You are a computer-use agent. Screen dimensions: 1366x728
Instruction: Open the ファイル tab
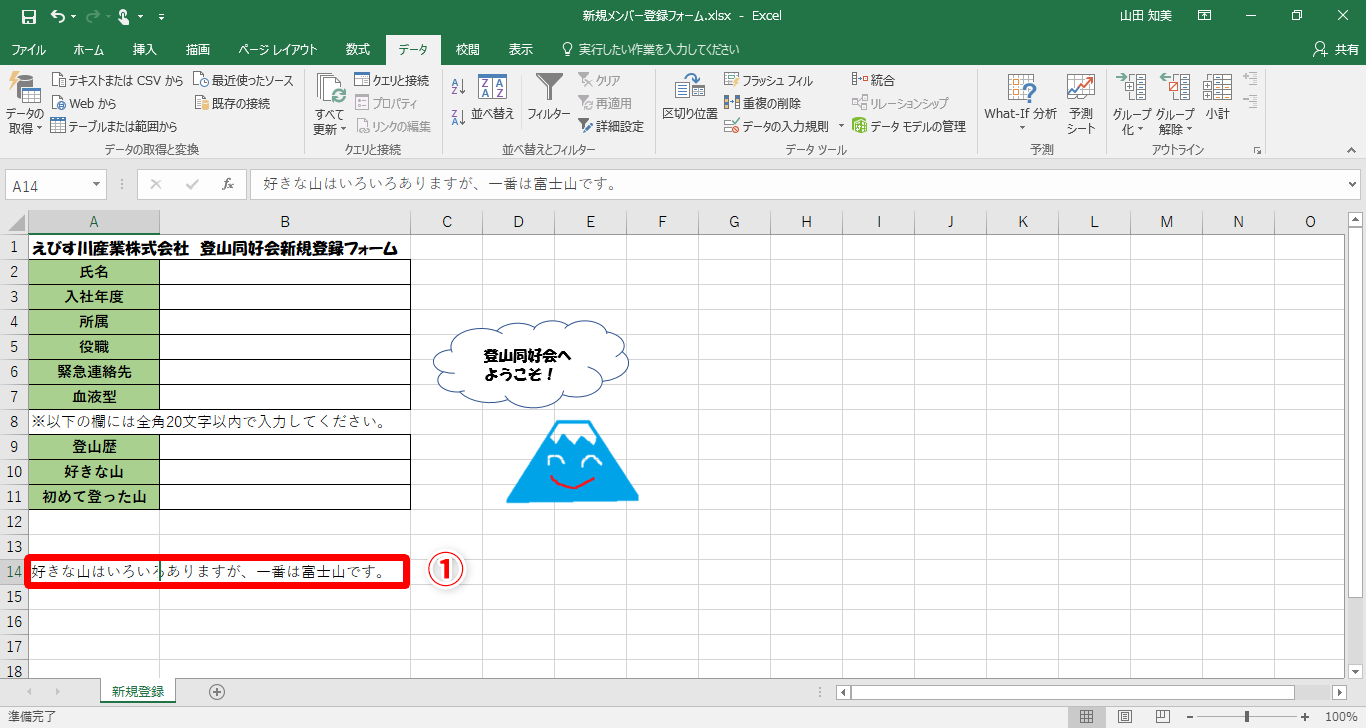pyautogui.click(x=28, y=50)
